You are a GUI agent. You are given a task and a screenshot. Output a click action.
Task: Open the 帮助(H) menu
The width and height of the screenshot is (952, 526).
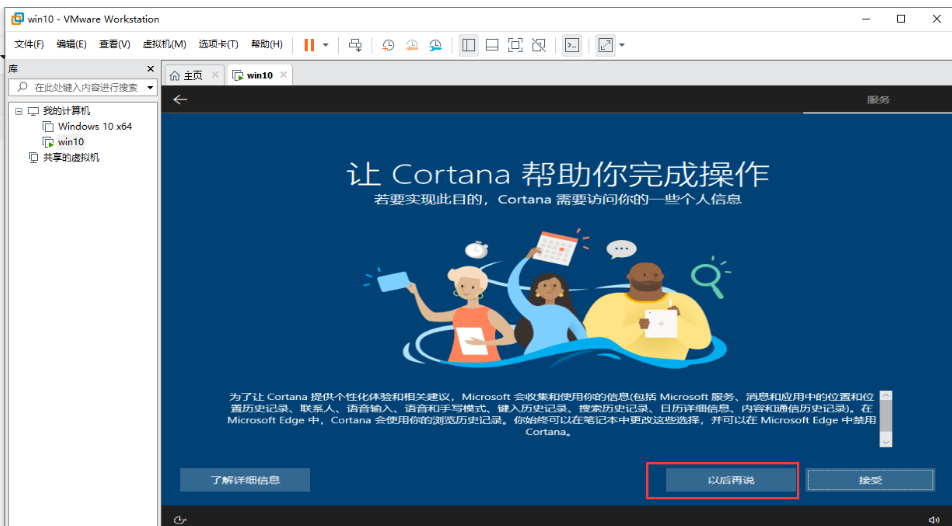click(x=267, y=44)
